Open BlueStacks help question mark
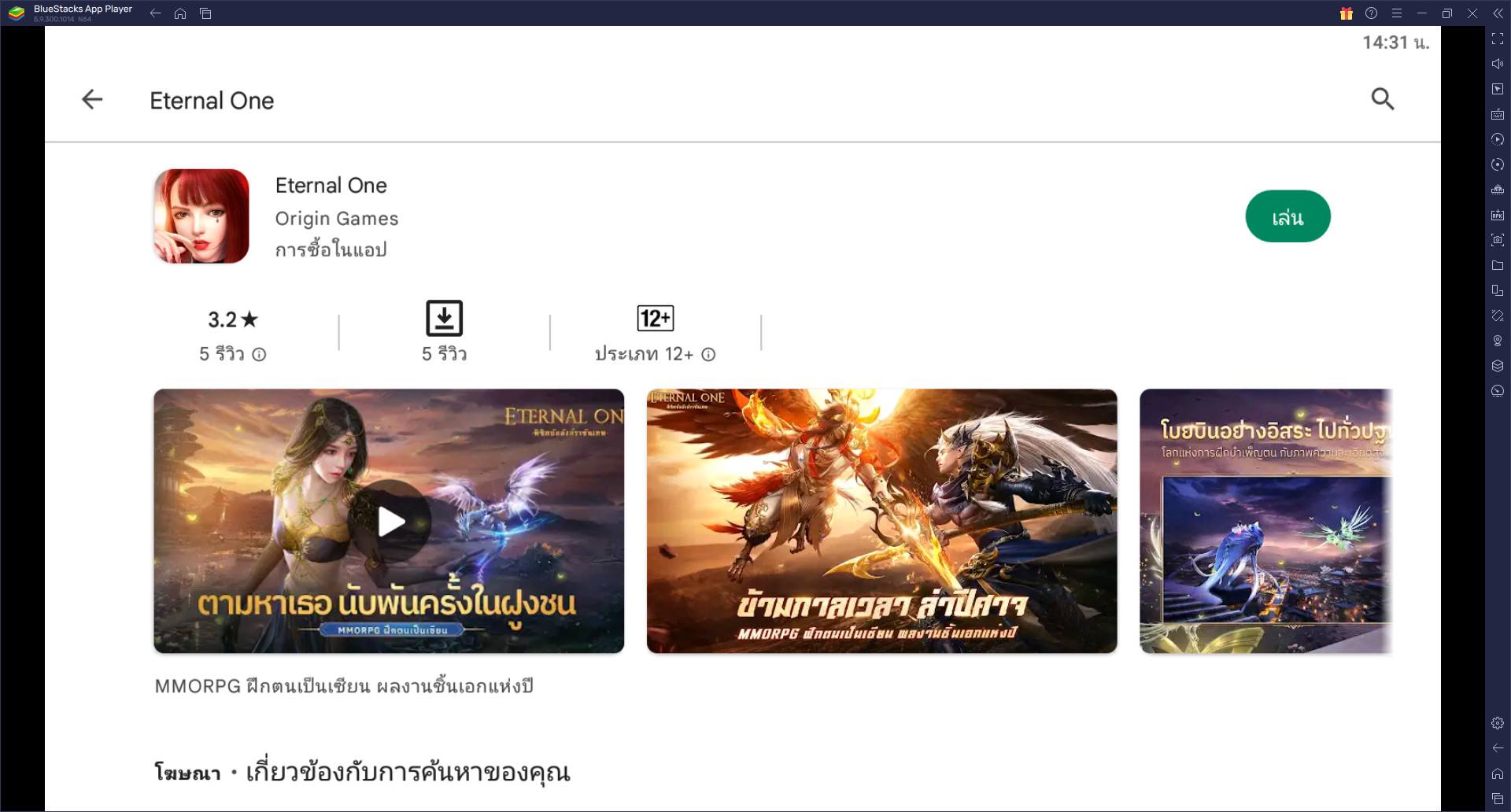The width and height of the screenshot is (1511, 812). [x=1371, y=13]
